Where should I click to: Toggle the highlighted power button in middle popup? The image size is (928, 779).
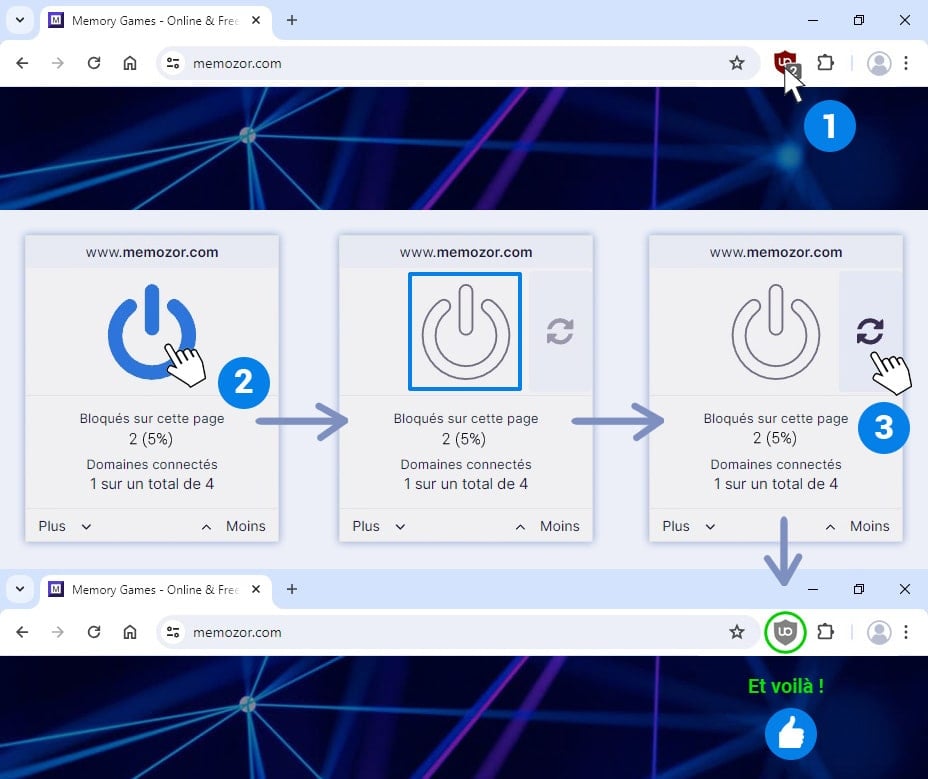click(465, 331)
